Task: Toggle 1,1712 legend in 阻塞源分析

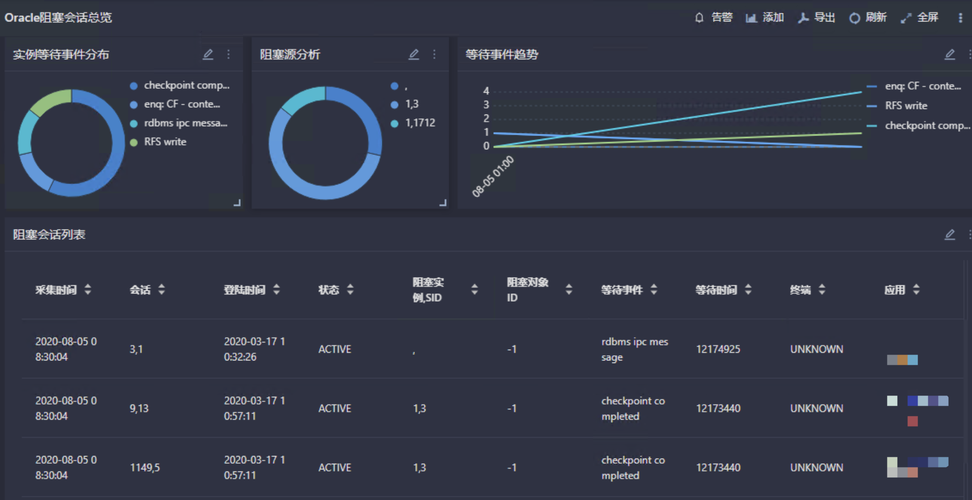Action: [x=412, y=123]
